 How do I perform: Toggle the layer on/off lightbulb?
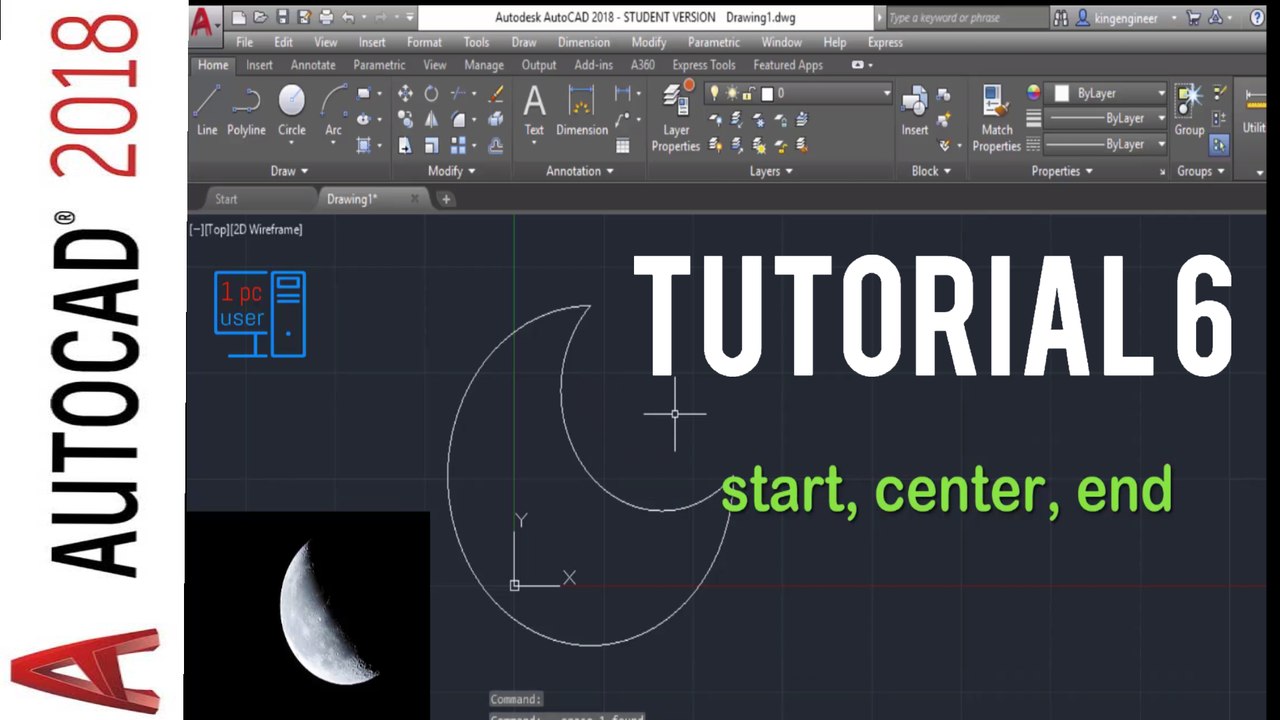[714, 93]
